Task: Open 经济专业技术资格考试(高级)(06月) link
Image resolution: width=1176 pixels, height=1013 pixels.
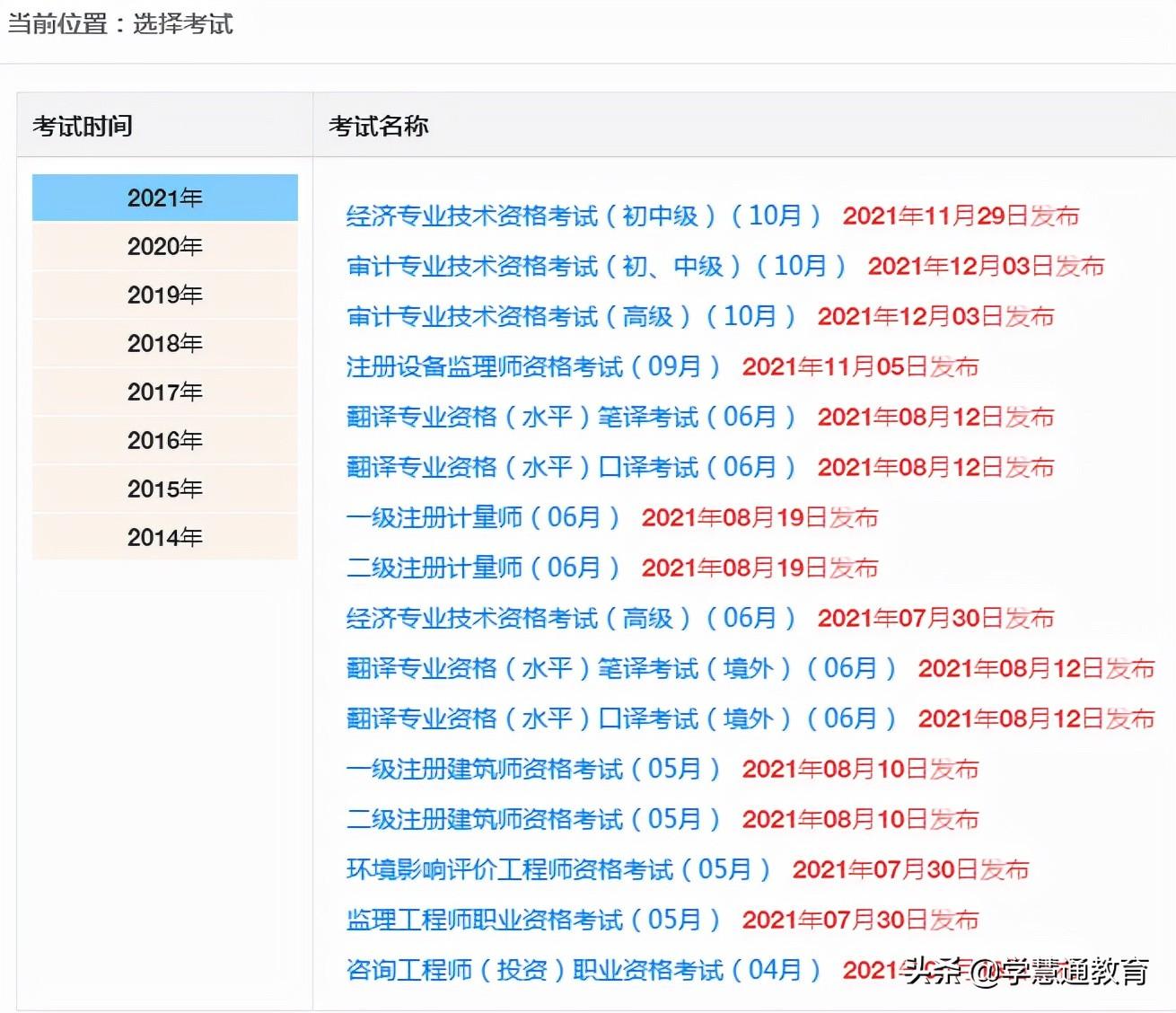Action: tap(571, 618)
